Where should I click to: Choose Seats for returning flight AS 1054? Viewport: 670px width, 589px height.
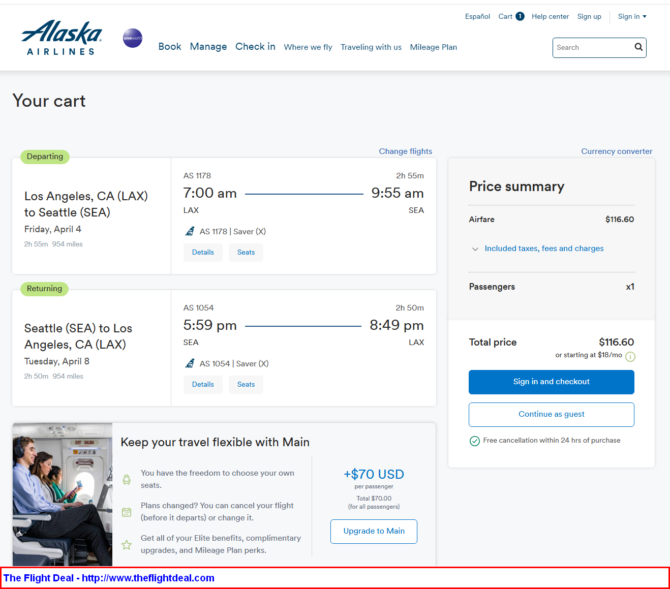[246, 384]
